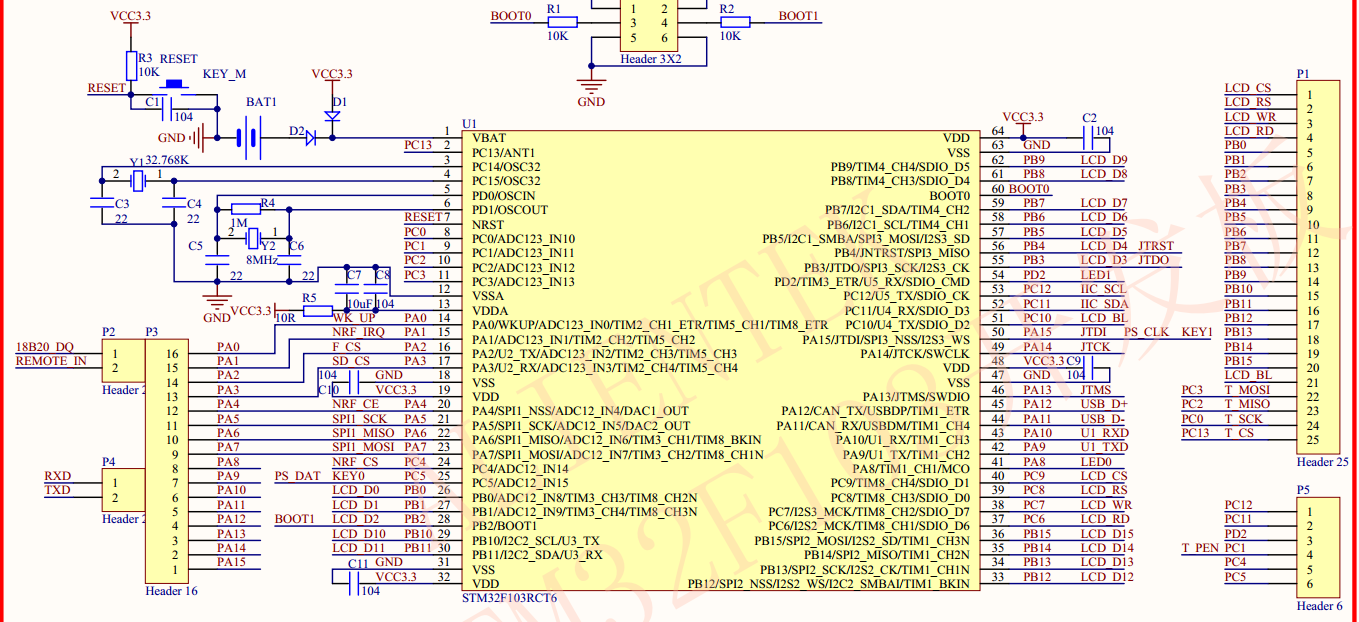Select the R1 10K resistor symbol
This screenshot has width=1359, height=622.
point(563,22)
